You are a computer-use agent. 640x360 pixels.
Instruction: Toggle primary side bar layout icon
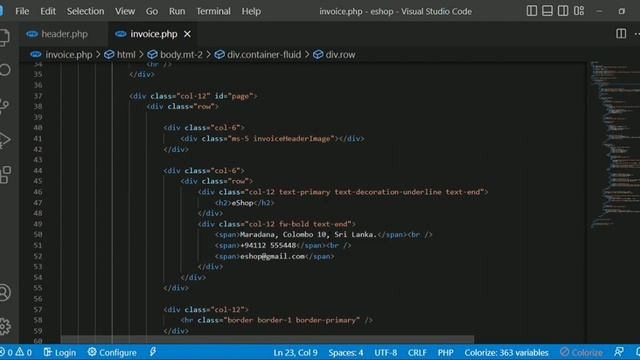pos(531,11)
